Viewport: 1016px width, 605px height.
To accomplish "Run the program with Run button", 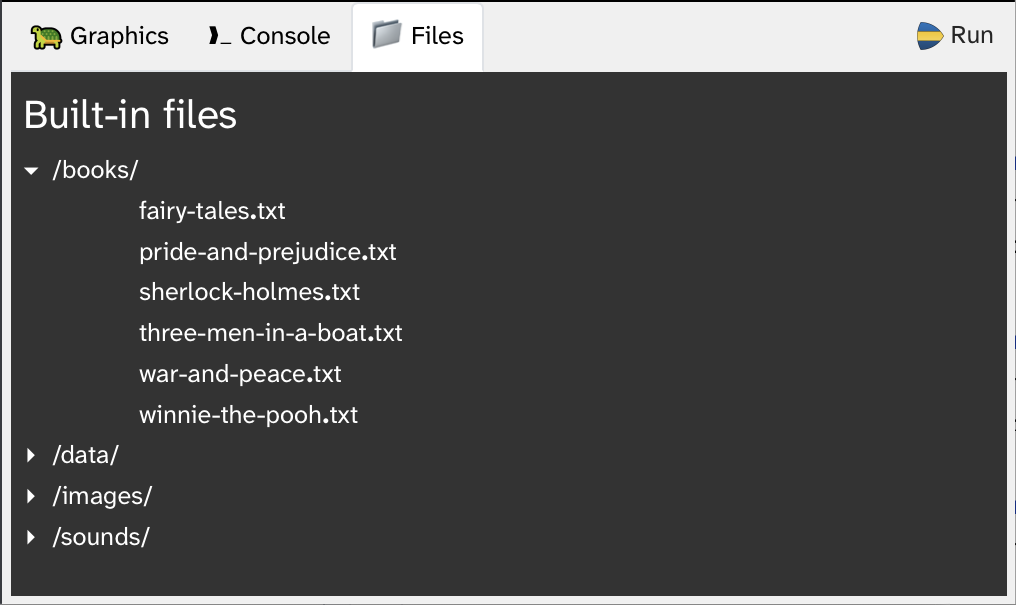I will point(955,36).
